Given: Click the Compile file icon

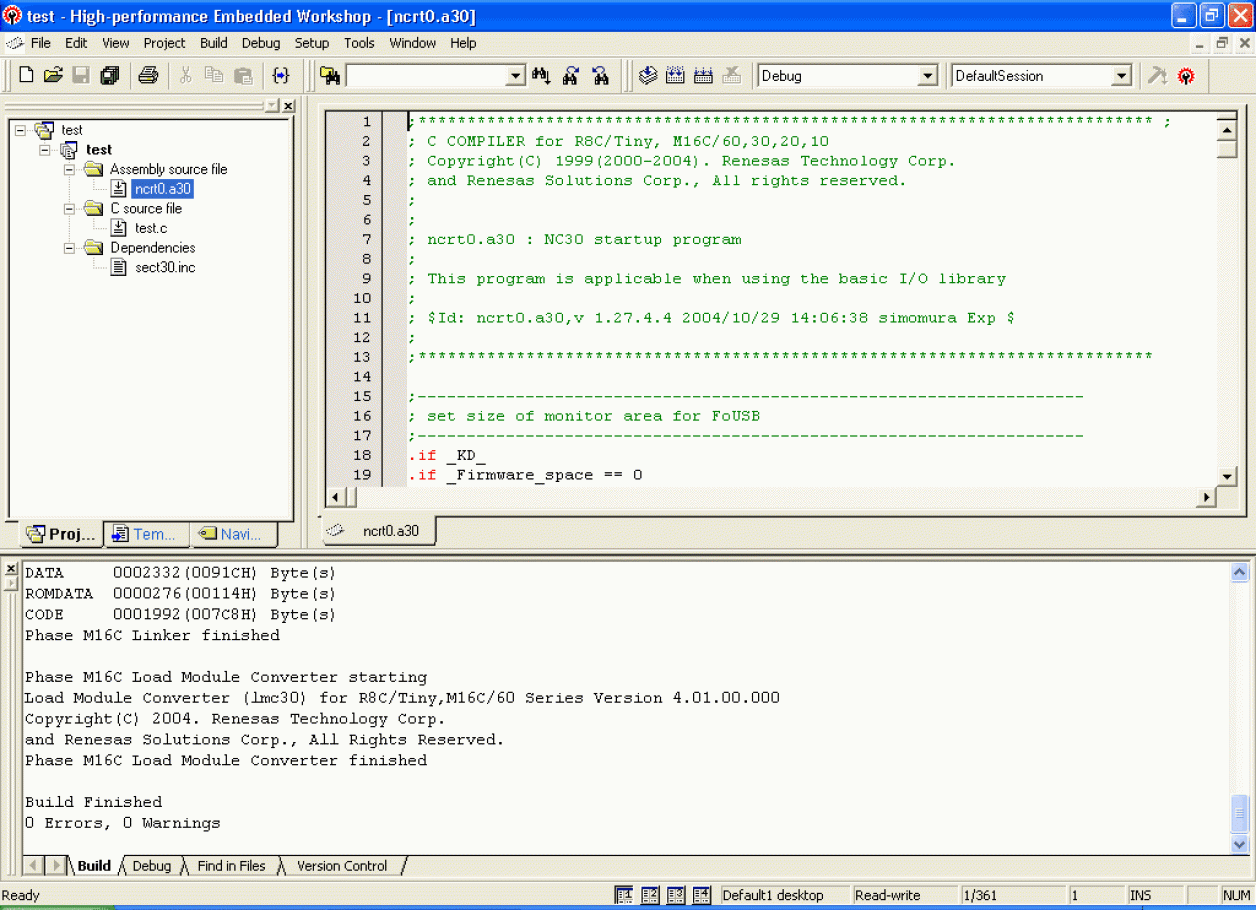Looking at the screenshot, I should click(x=647, y=75).
